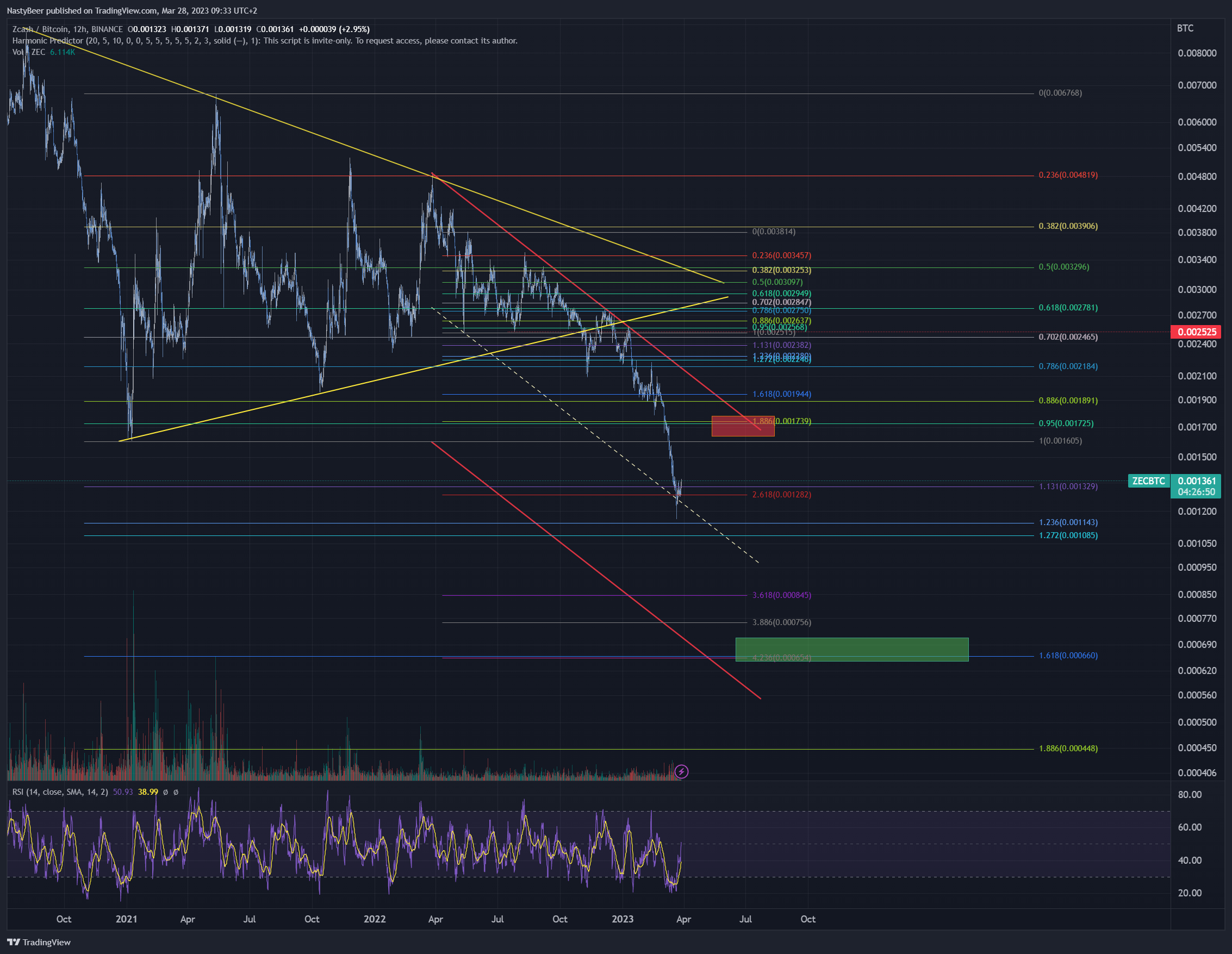Click the 1(0.001605) Fibonacci label

1060,441
